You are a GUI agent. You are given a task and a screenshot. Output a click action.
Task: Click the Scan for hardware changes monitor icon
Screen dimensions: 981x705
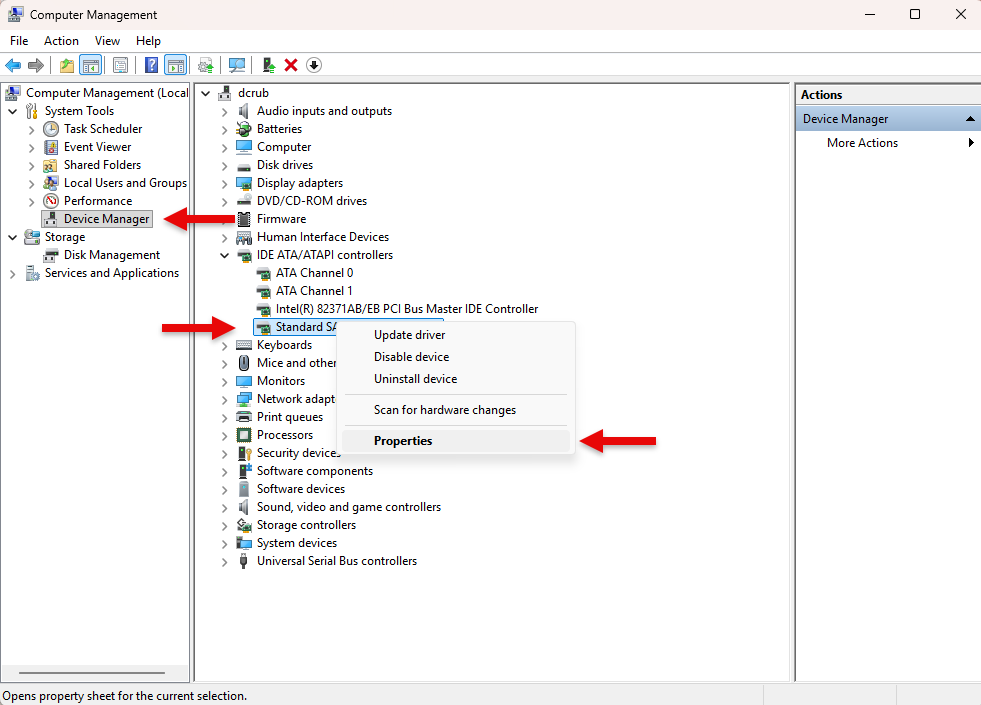[x=236, y=65]
